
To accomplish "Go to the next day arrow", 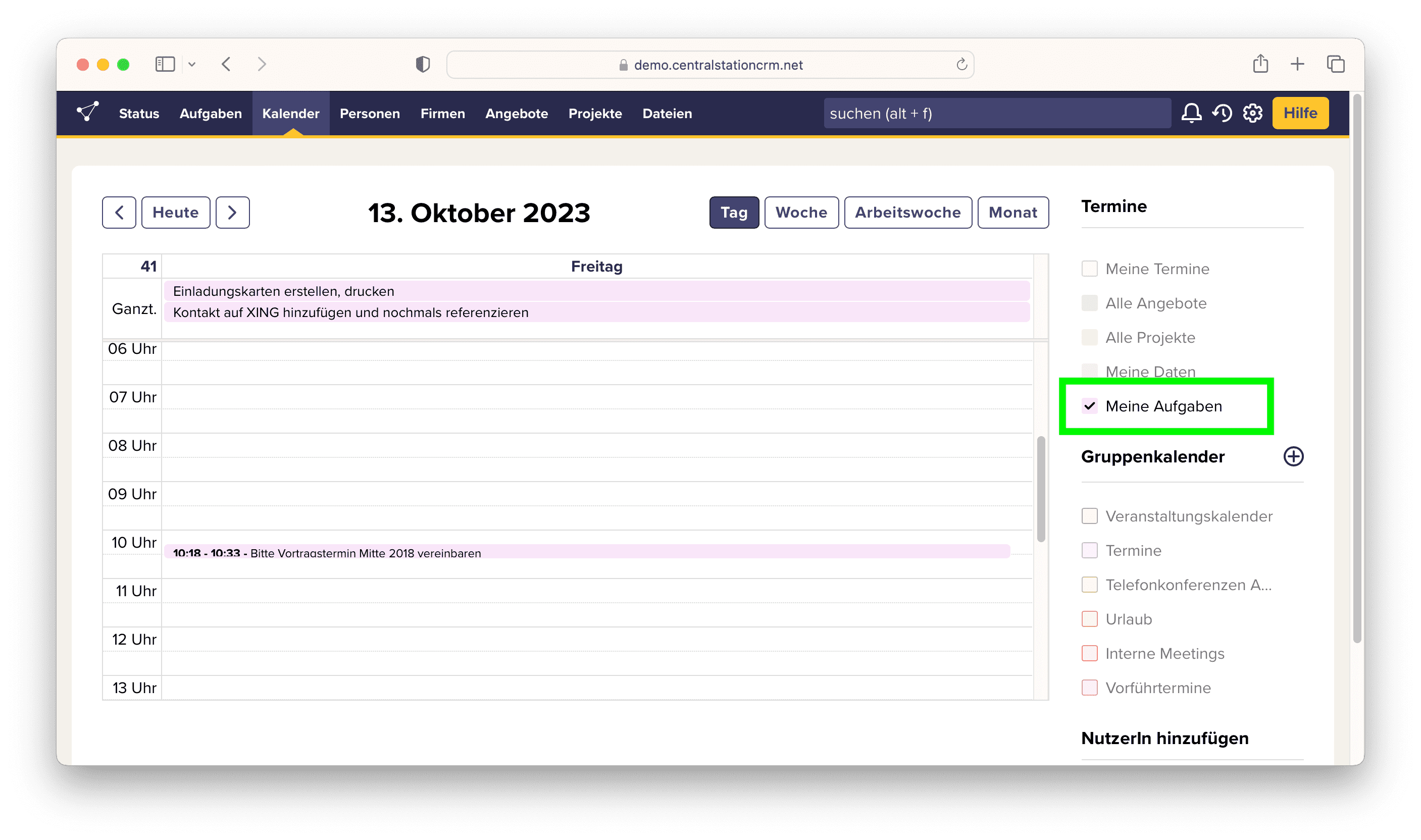I will [232, 212].
